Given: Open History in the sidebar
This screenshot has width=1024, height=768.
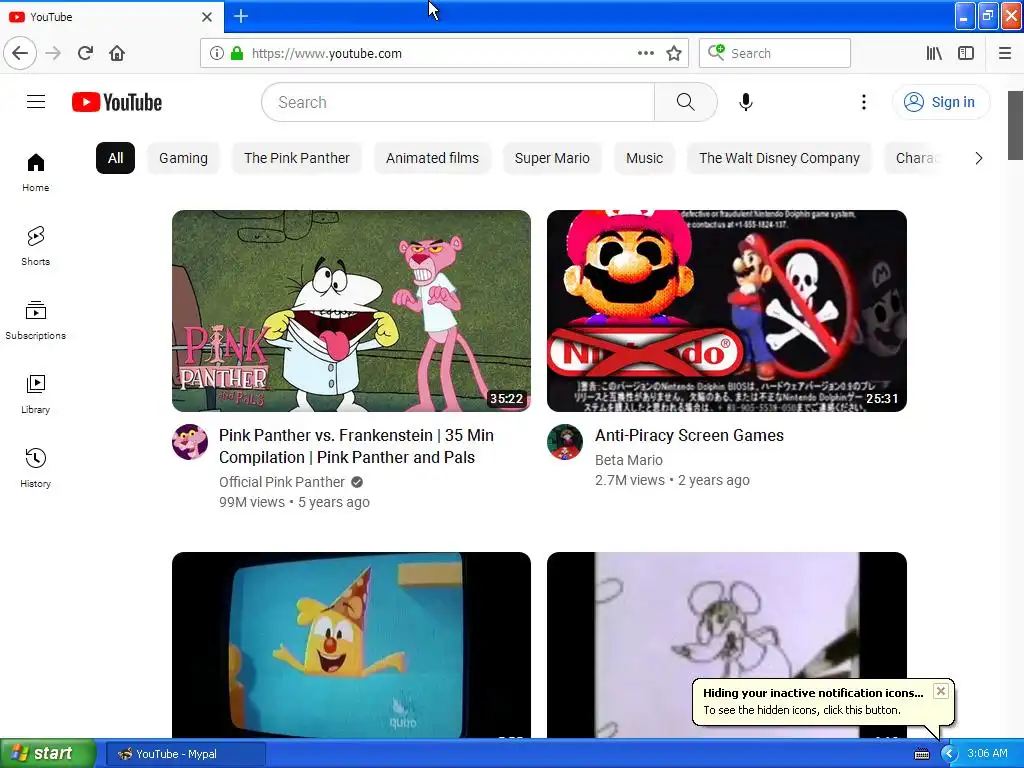Looking at the screenshot, I should (x=36, y=468).
